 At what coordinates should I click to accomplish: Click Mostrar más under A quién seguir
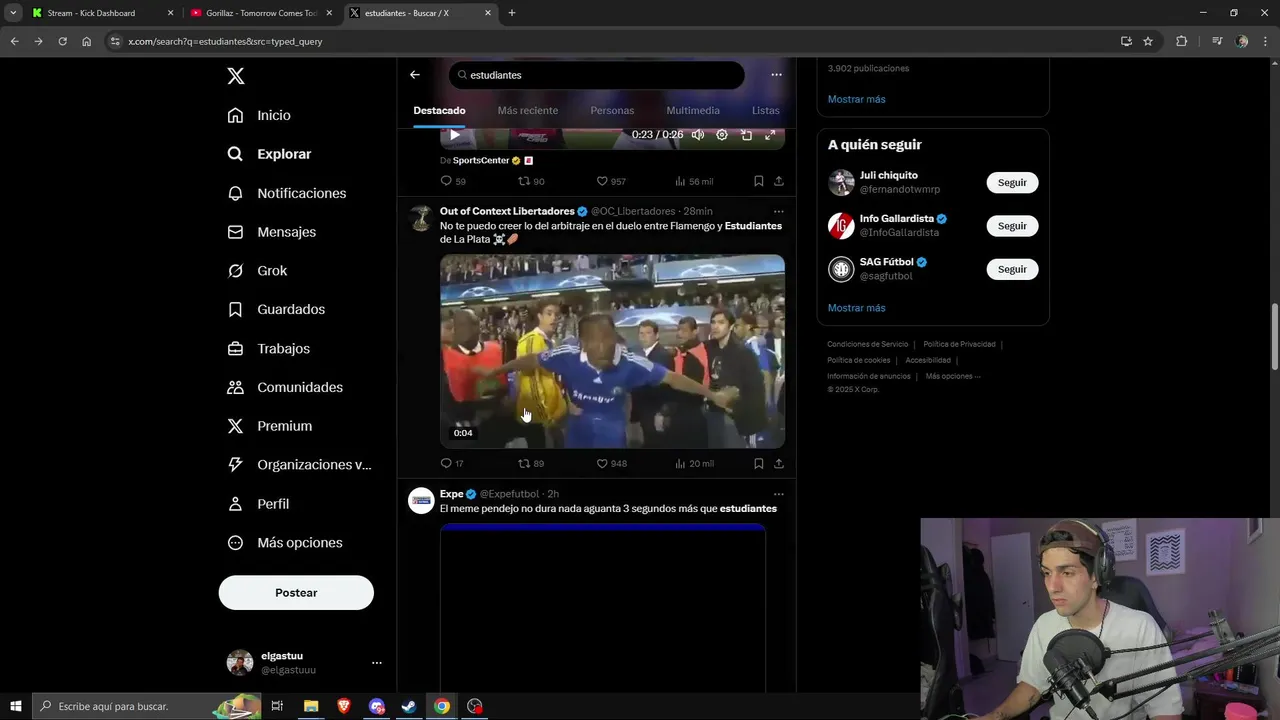pyautogui.click(x=856, y=308)
